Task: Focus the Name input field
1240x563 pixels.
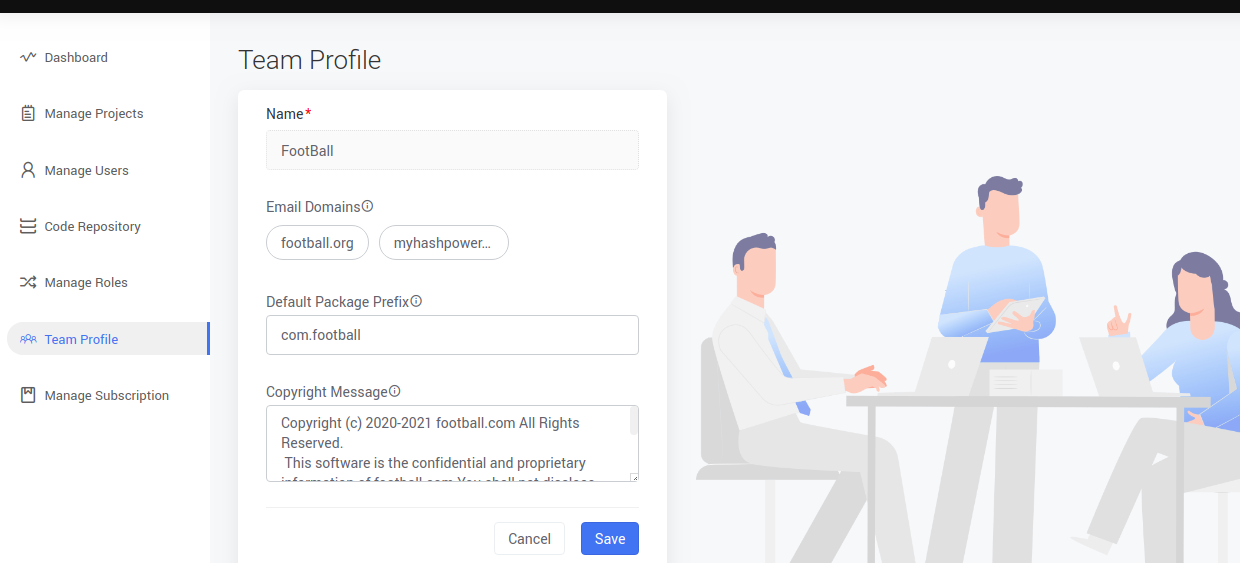Action: (x=452, y=151)
